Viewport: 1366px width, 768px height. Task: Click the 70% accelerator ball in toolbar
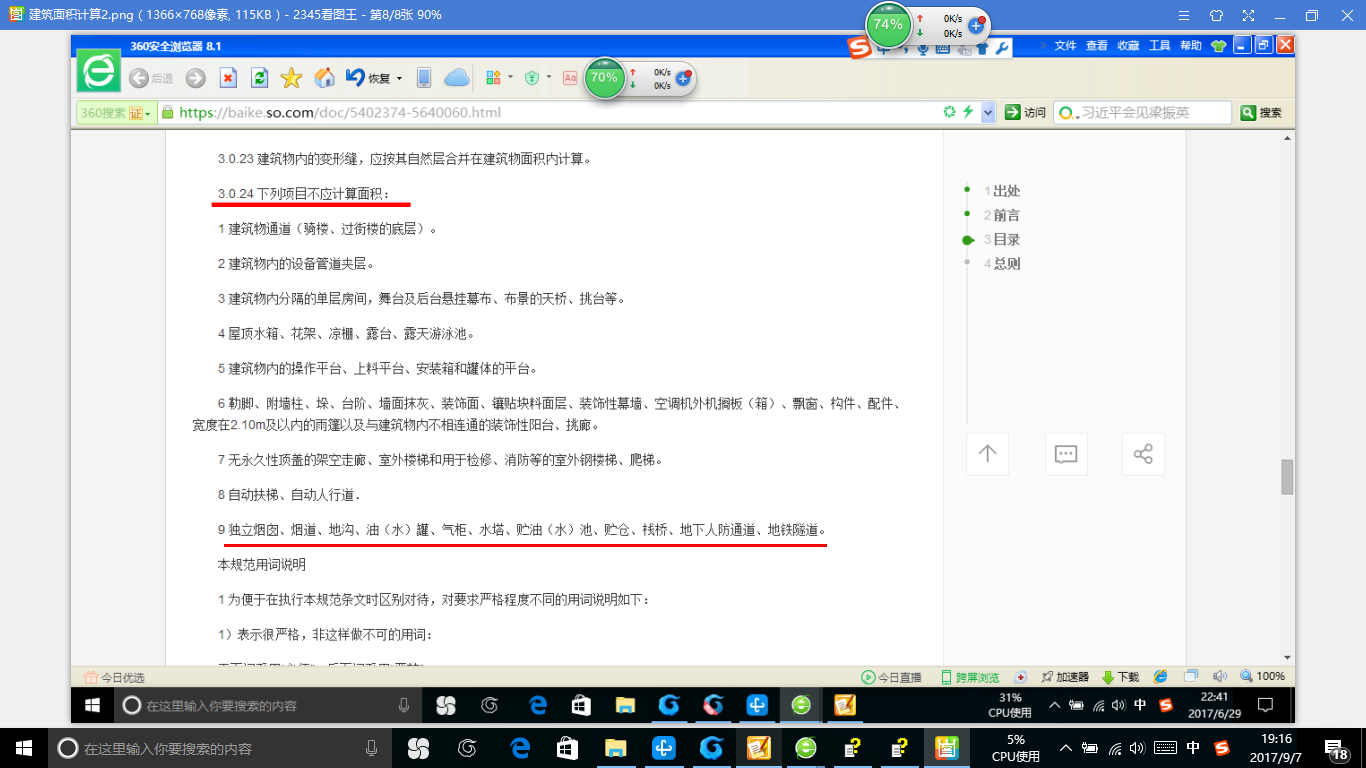click(604, 78)
